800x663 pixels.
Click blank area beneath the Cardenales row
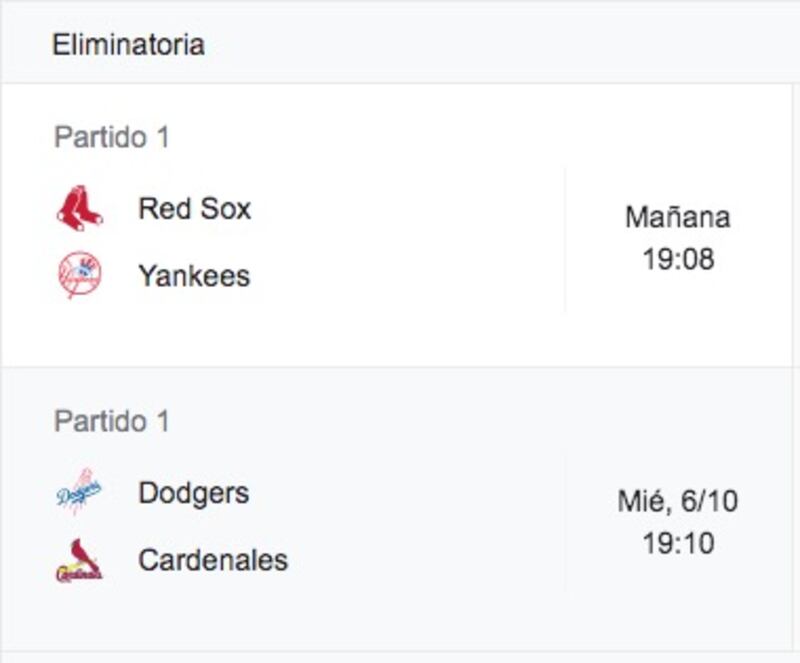306,620
